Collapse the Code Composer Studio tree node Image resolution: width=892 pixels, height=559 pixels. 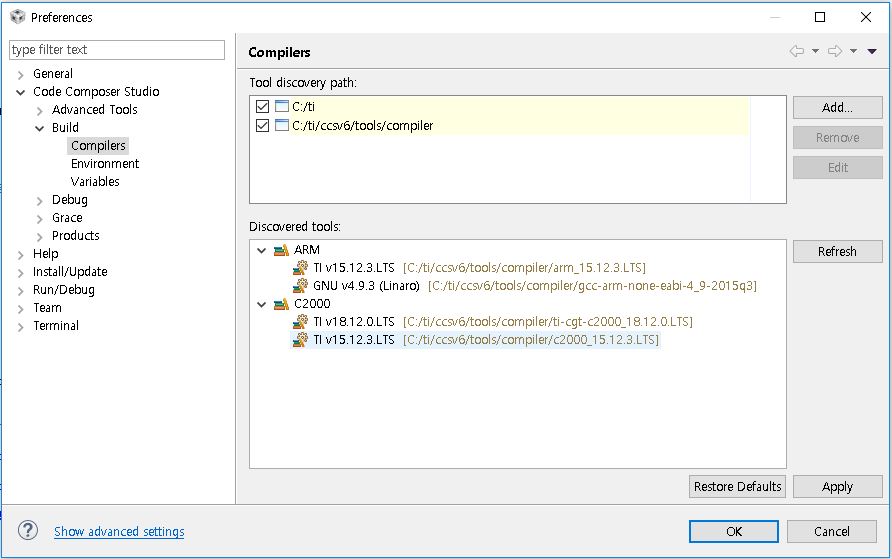21,92
